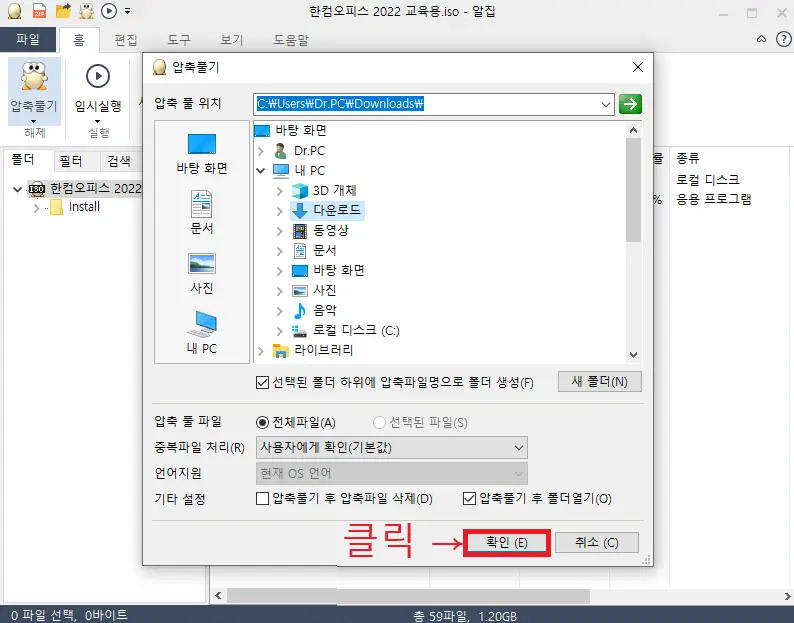The height and width of the screenshot is (623, 794).
Task: Toggle 압축풀기 후 폴더열기 checkbox
Action: 469,499
